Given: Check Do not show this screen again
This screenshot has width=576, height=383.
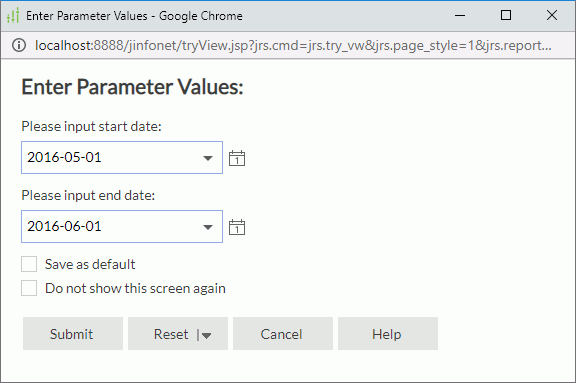Looking at the screenshot, I should click(x=29, y=288).
